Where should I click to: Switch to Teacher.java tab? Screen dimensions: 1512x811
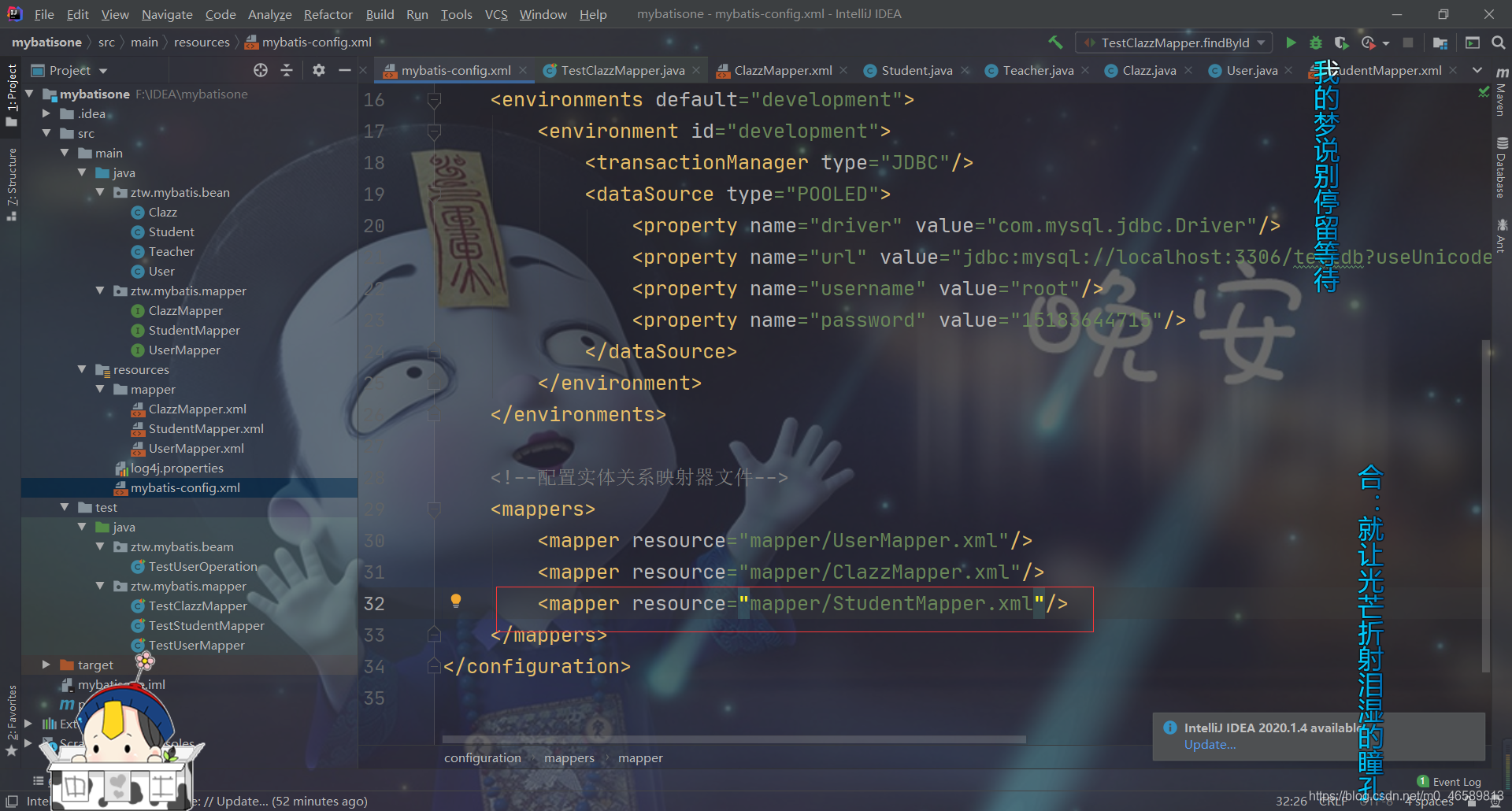[1038, 70]
